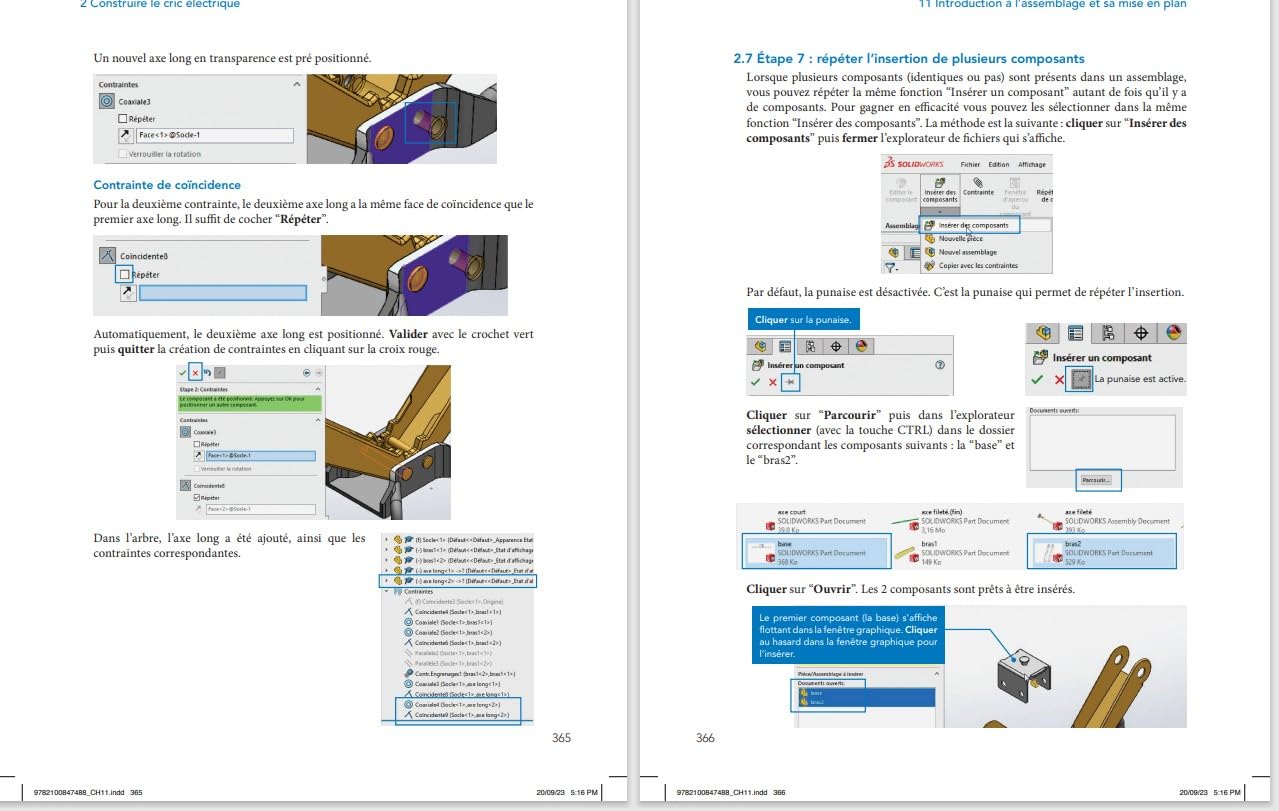Tick the Répéter checkbox under Coaxiale3
The height and width of the screenshot is (811, 1279).
tap(123, 119)
